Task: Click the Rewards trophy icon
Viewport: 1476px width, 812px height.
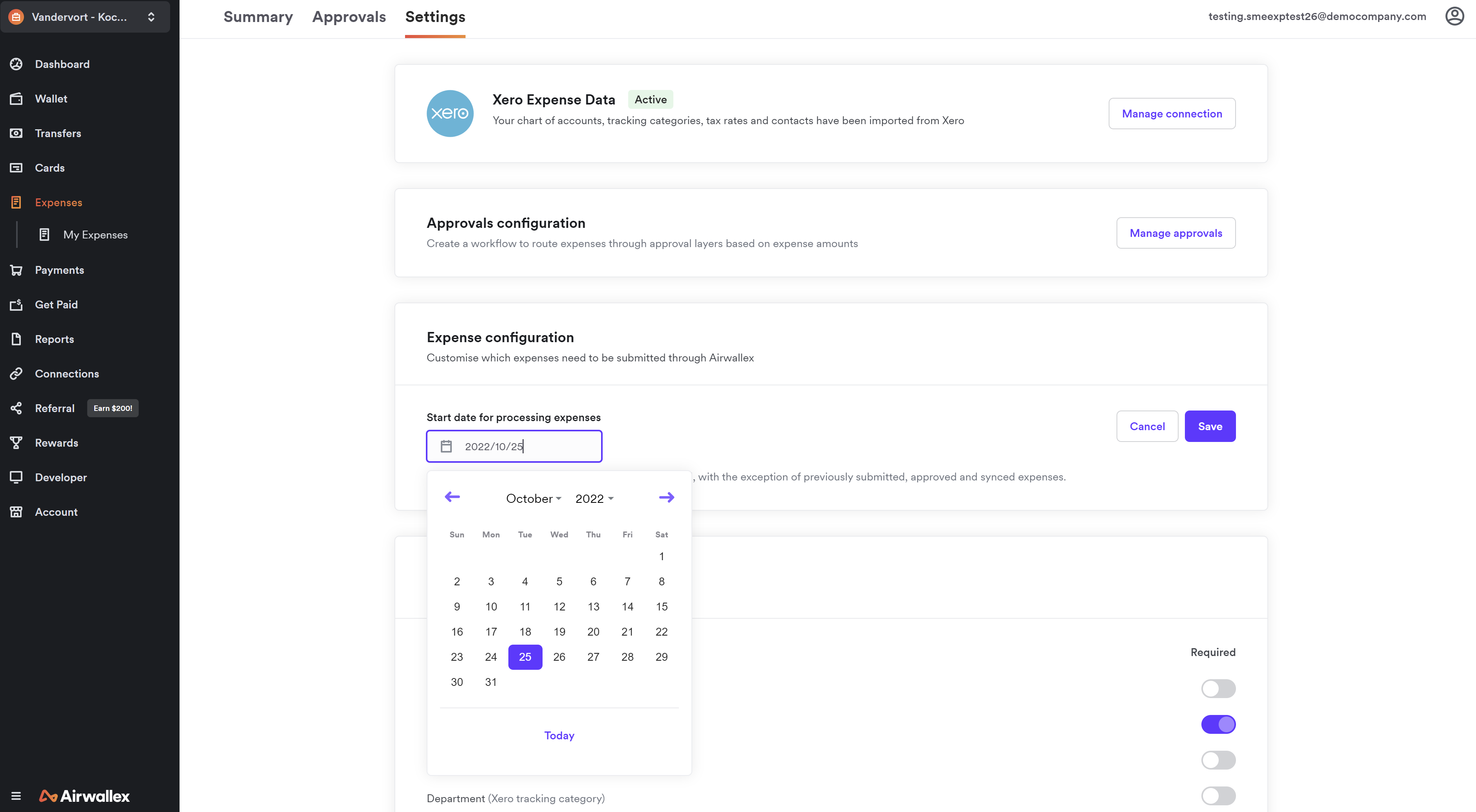Action: pos(16,443)
